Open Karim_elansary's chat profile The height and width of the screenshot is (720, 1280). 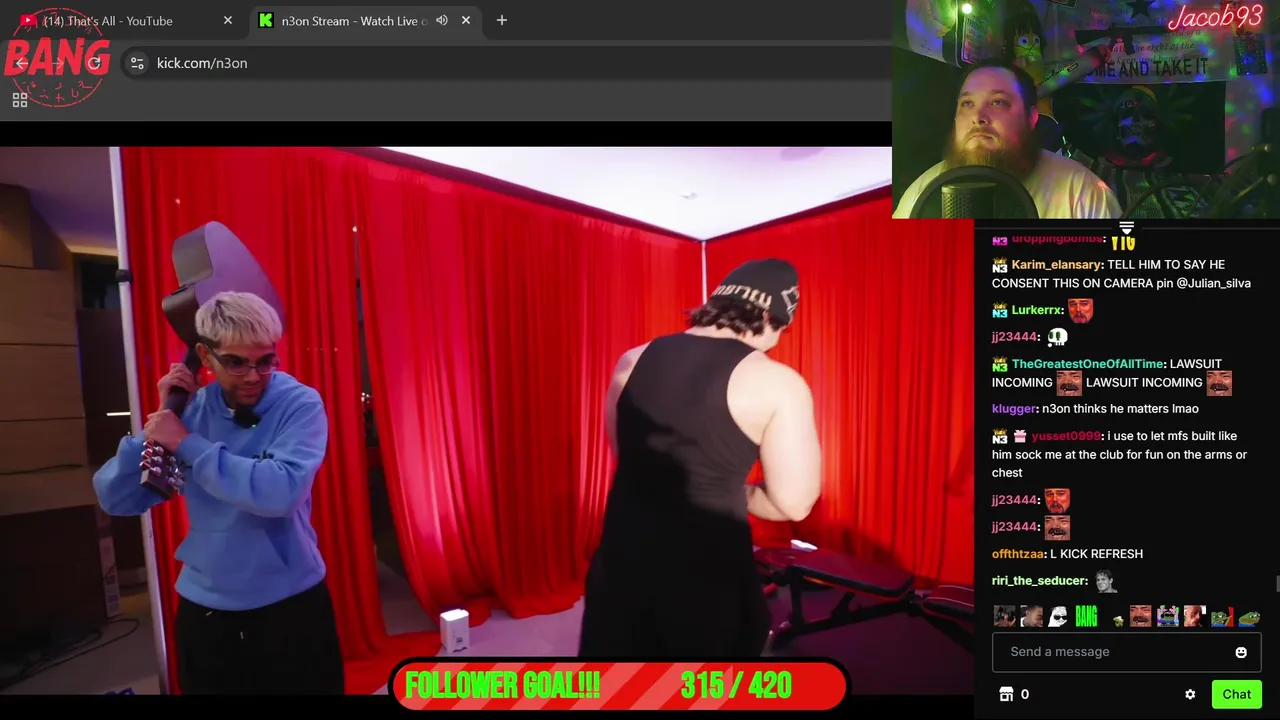click(1056, 265)
